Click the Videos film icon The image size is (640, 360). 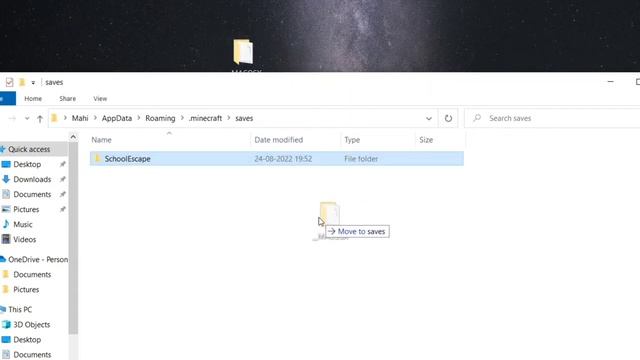point(6,239)
